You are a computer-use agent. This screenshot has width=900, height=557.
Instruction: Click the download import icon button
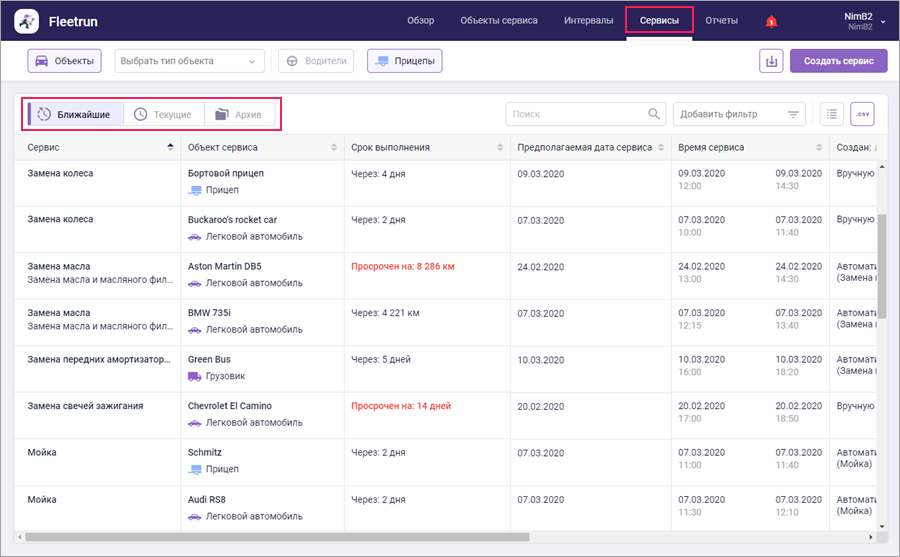[771, 61]
